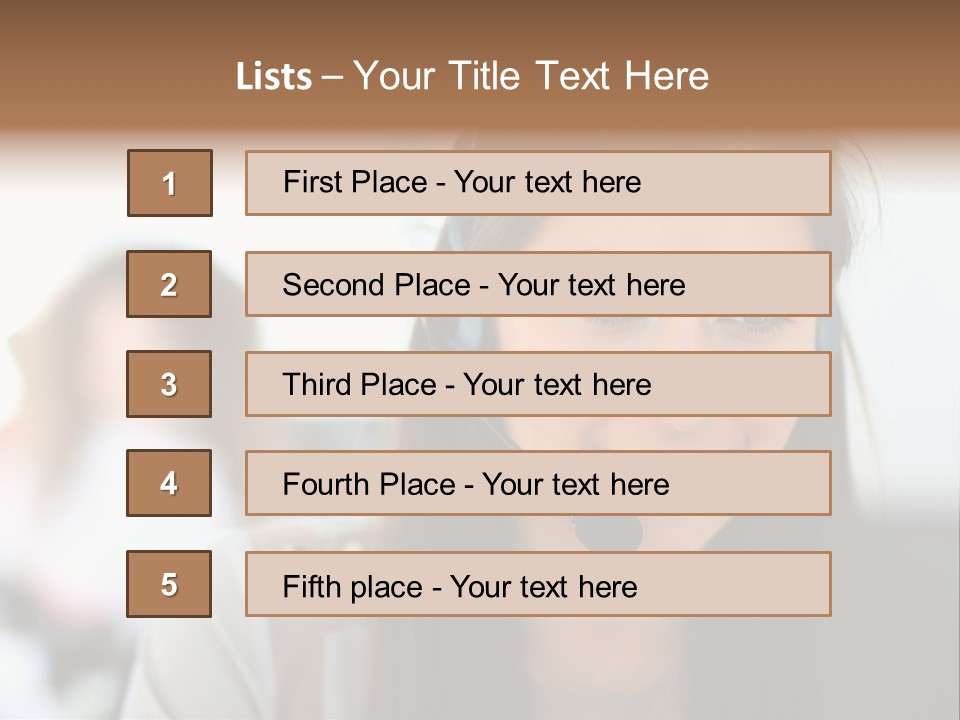Select the Second Place text box

pos(538,284)
